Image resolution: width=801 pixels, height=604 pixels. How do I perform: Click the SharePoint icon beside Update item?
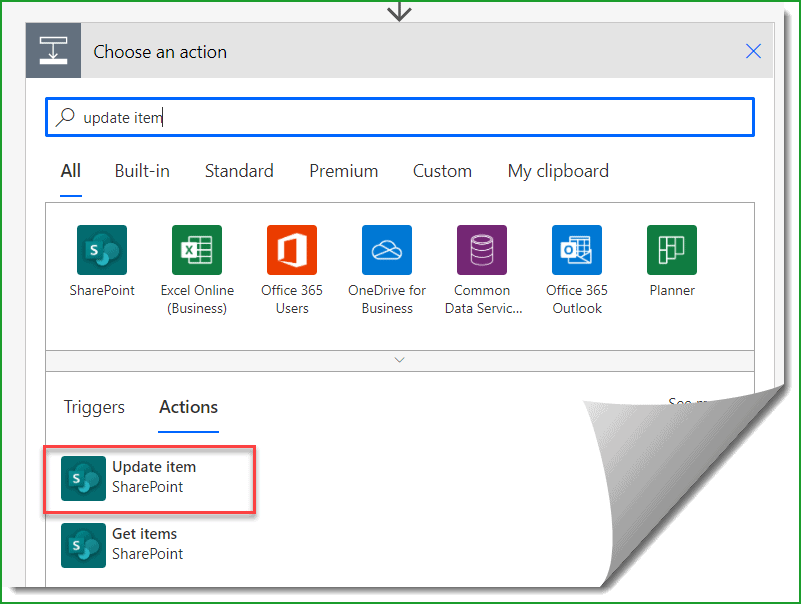[x=83, y=478]
